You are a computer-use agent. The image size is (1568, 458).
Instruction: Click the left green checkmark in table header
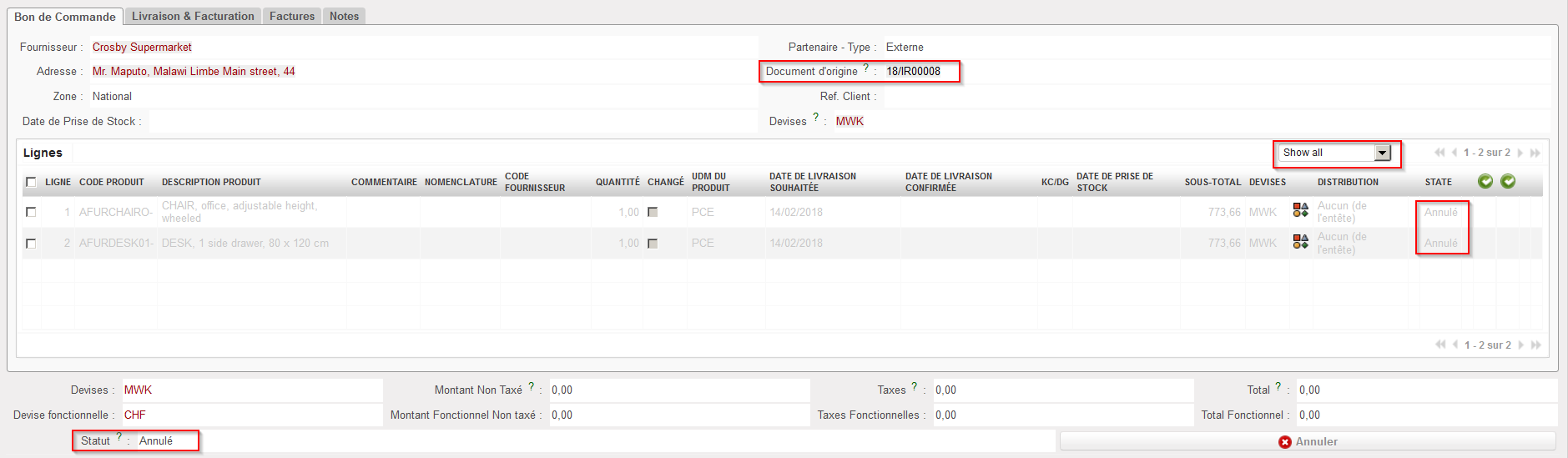(1485, 181)
